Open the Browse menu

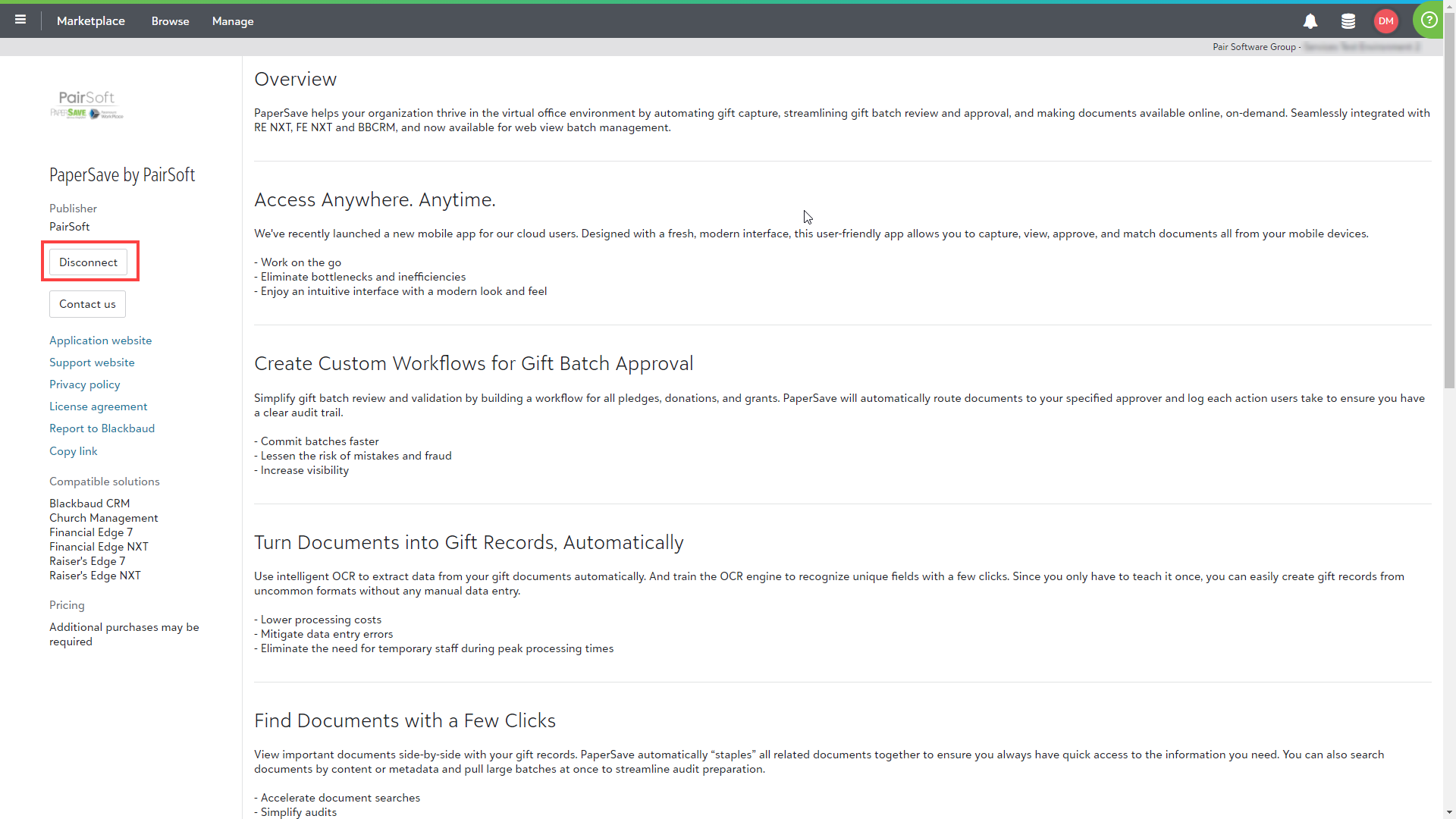(x=170, y=21)
